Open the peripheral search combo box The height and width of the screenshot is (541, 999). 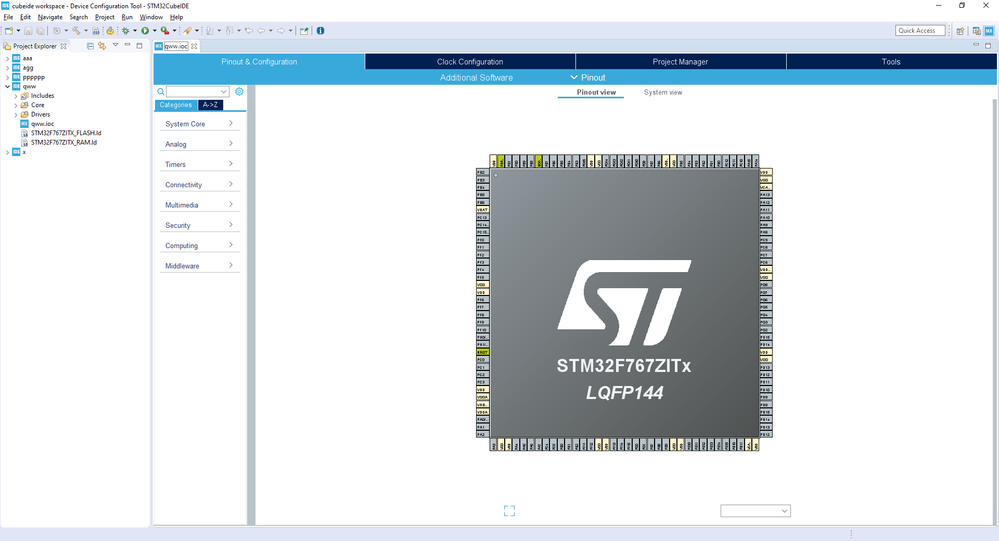(x=198, y=92)
